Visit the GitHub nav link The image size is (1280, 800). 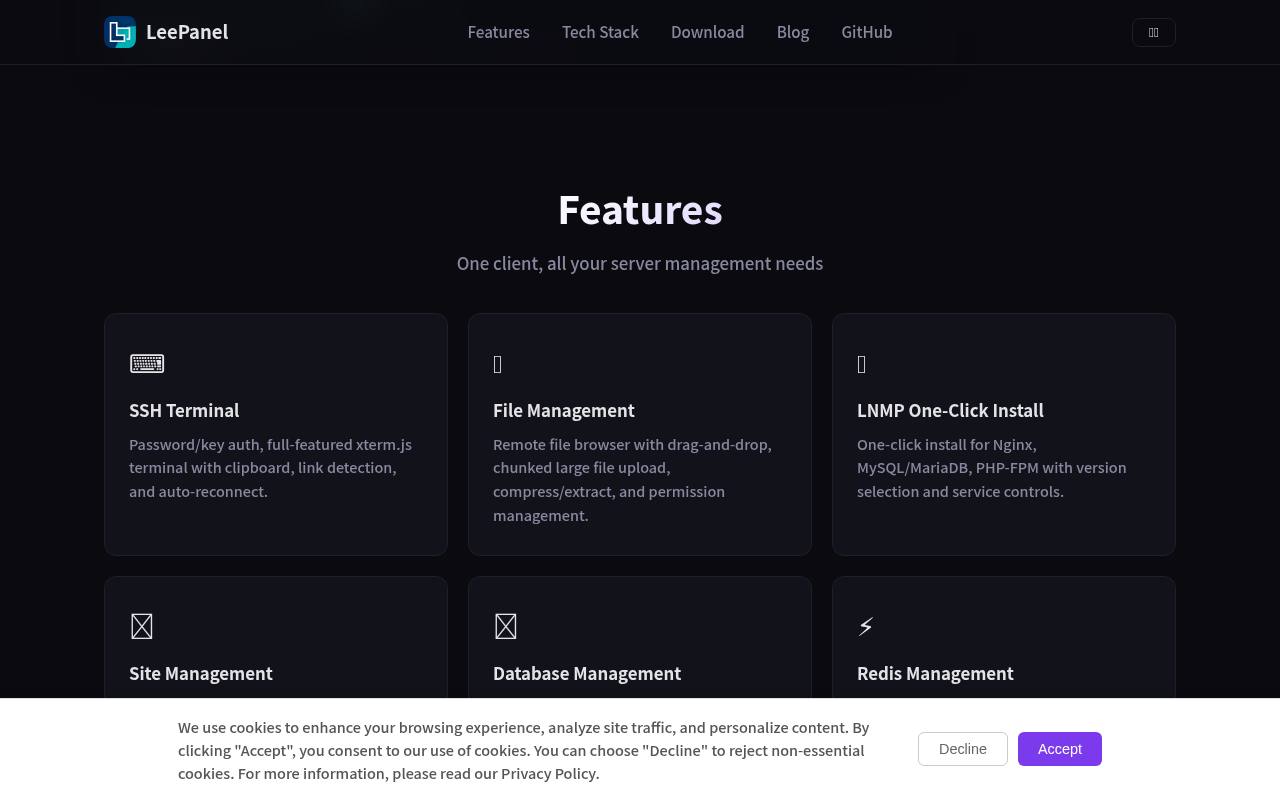point(867,32)
